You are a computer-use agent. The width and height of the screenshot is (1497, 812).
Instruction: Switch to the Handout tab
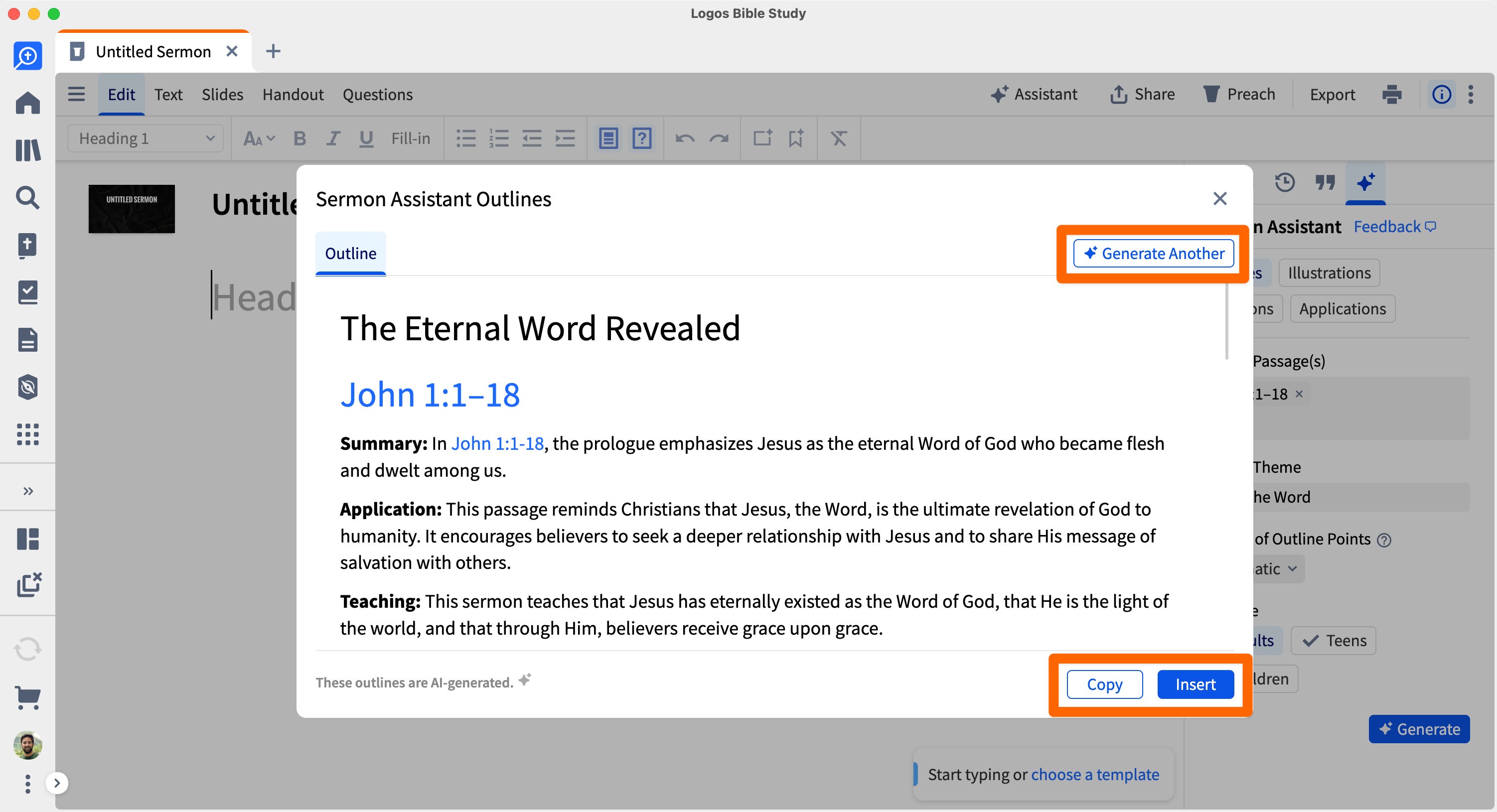click(293, 94)
